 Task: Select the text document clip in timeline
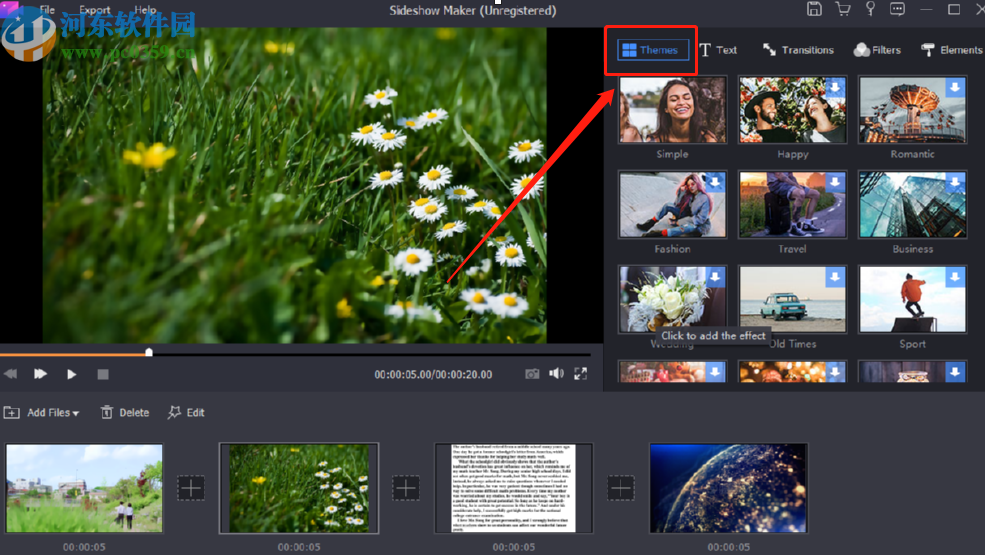coord(514,488)
